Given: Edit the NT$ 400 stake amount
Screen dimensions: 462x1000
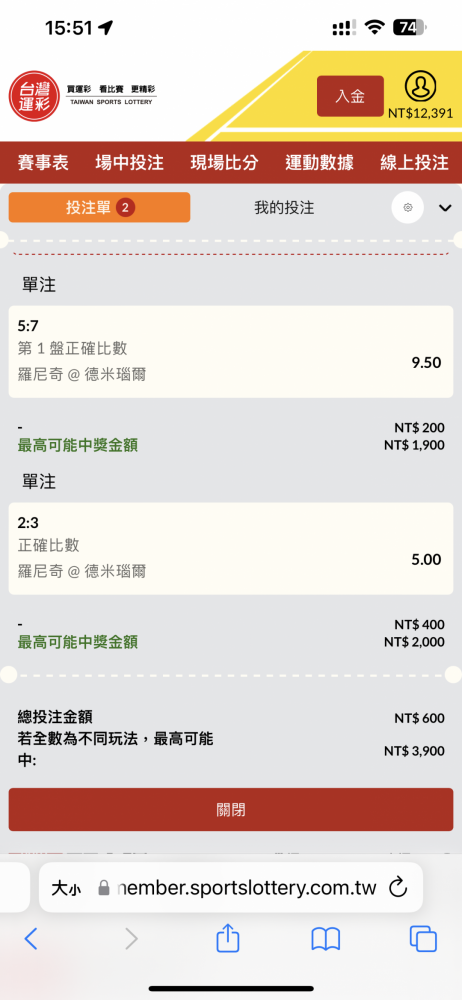Looking at the screenshot, I should 419,624.
